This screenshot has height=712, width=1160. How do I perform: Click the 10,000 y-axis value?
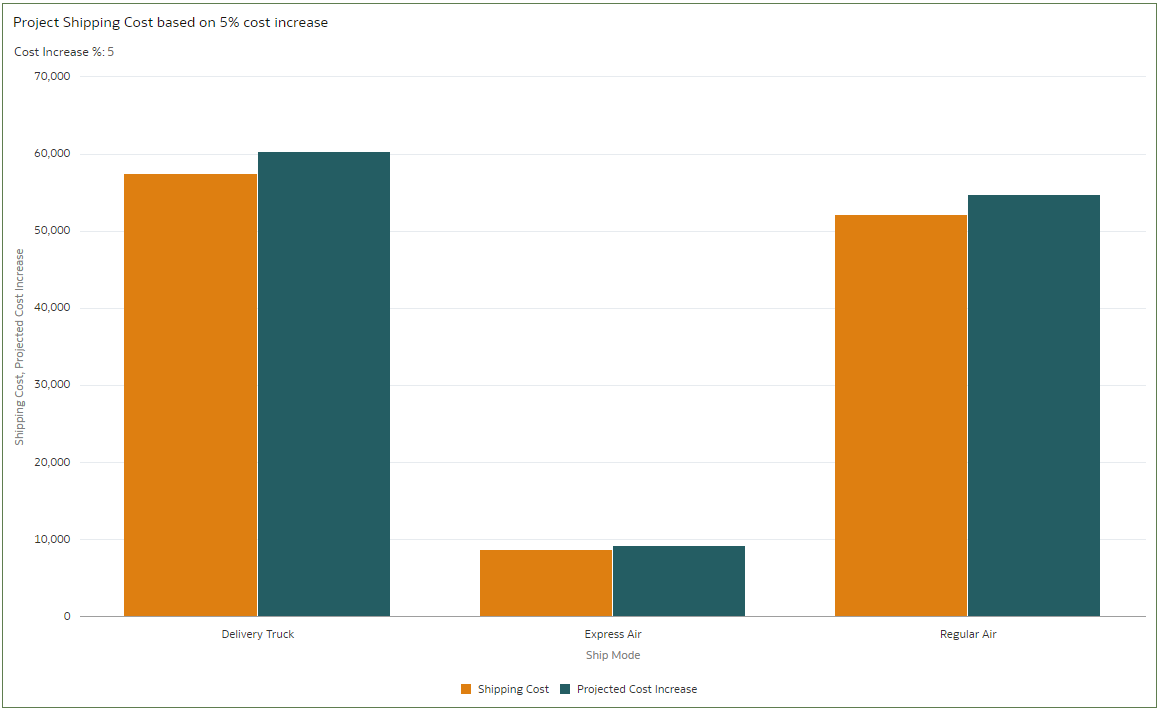[x=52, y=540]
